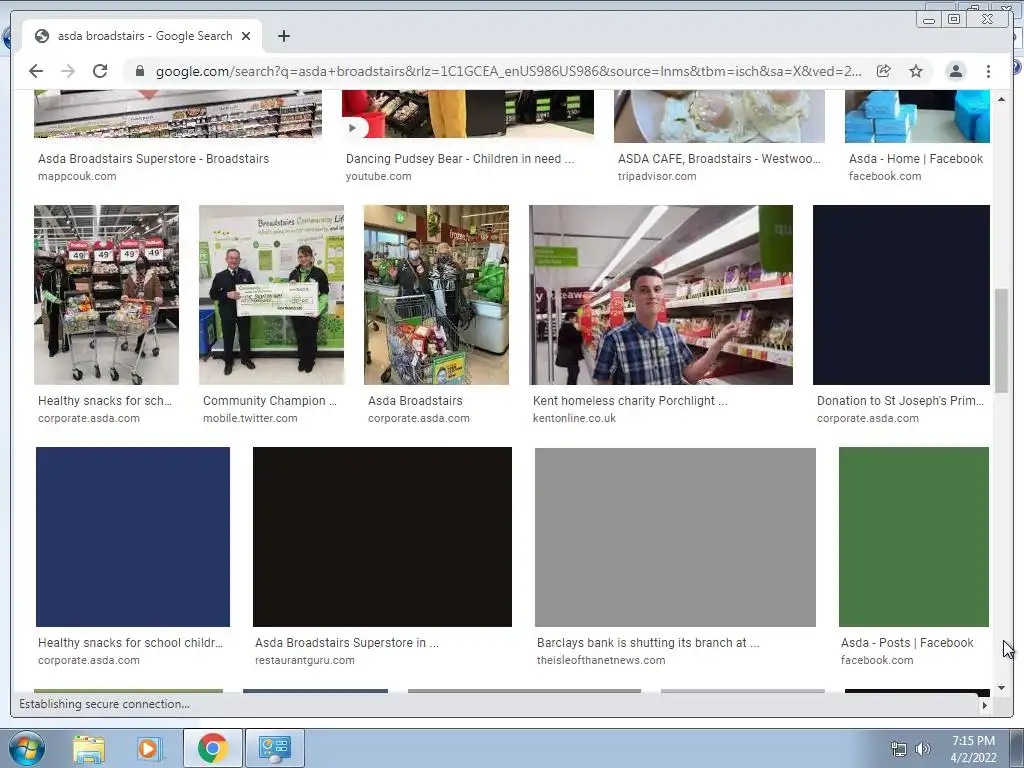Screen dimensions: 1024x768
Task: View site security lock info
Action: [139, 71]
